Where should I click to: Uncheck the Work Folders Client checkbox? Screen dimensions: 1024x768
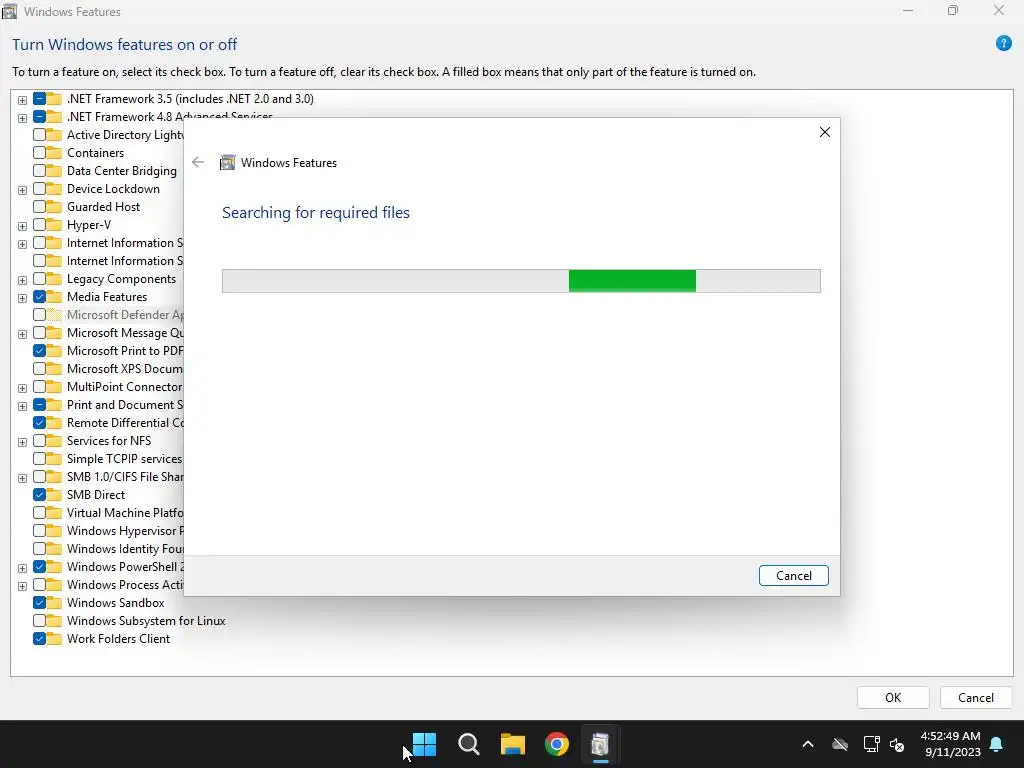[x=39, y=639]
